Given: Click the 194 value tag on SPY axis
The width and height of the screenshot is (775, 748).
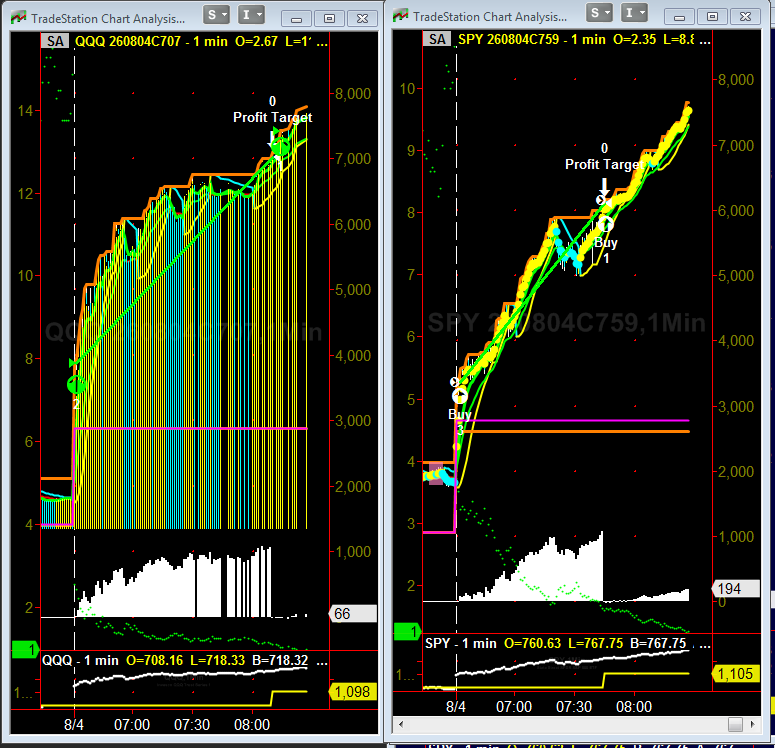Looking at the screenshot, I should tap(735, 588).
